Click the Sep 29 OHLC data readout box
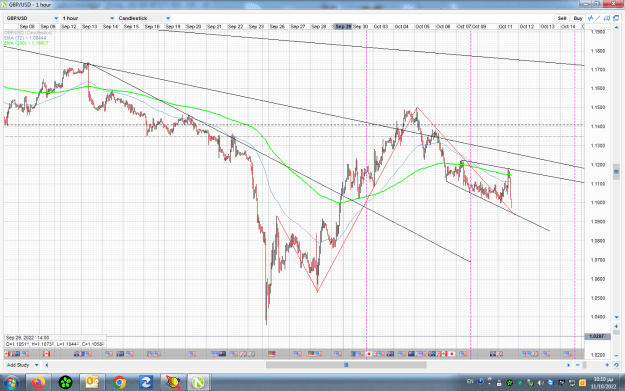This screenshot has height=391, width=625. (x=55, y=341)
